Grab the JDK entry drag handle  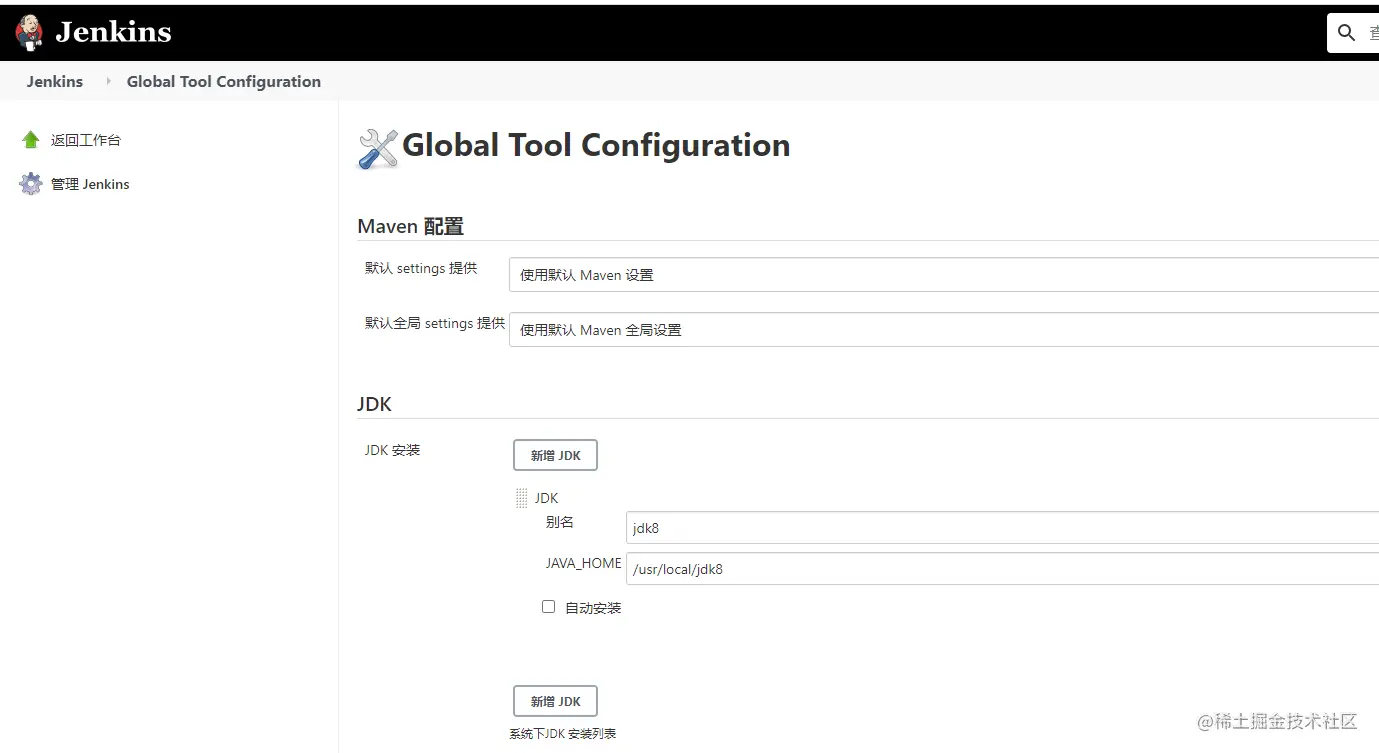[x=521, y=498]
